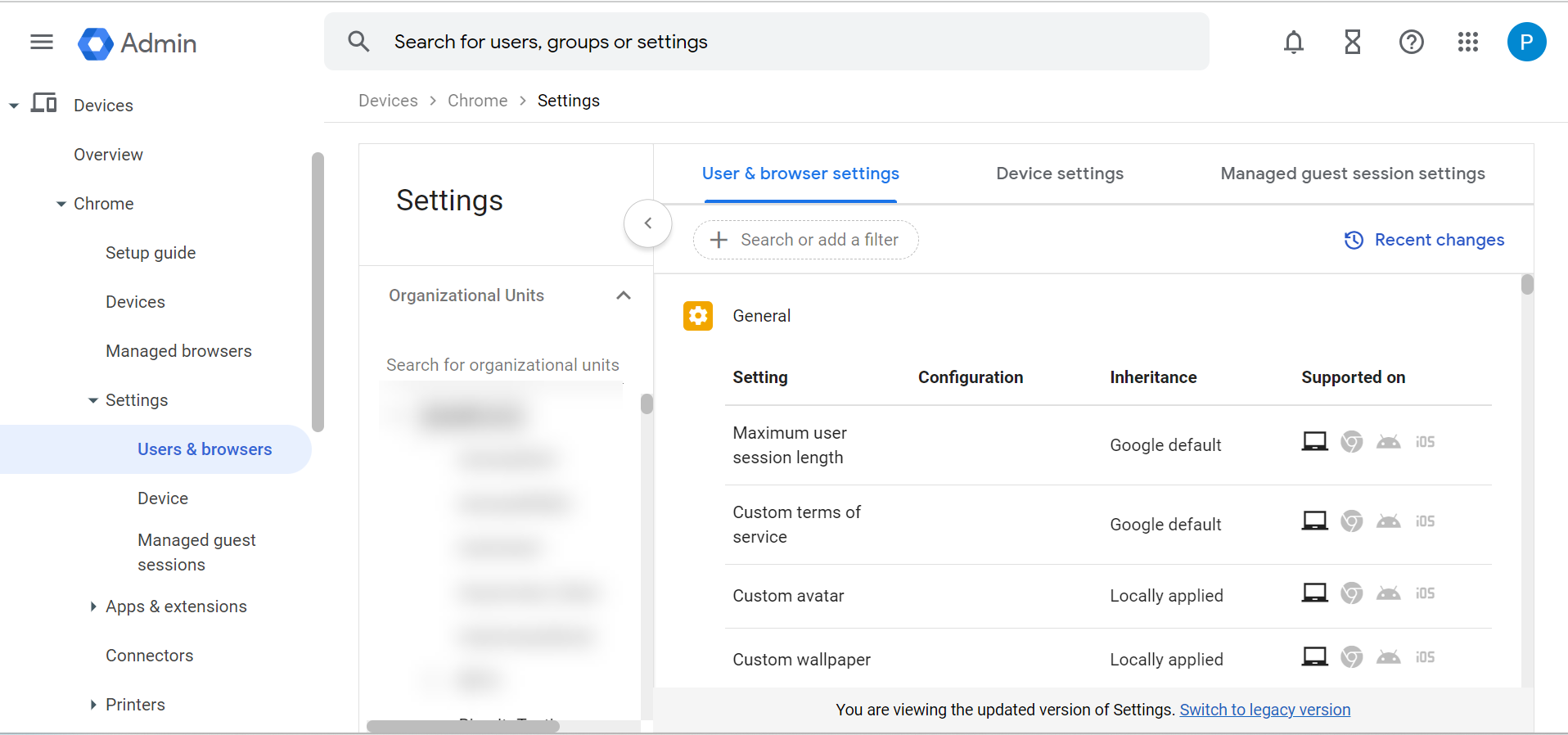The image size is (1568, 735).
Task: Switch to User & browser settings tab
Action: click(800, 174)
